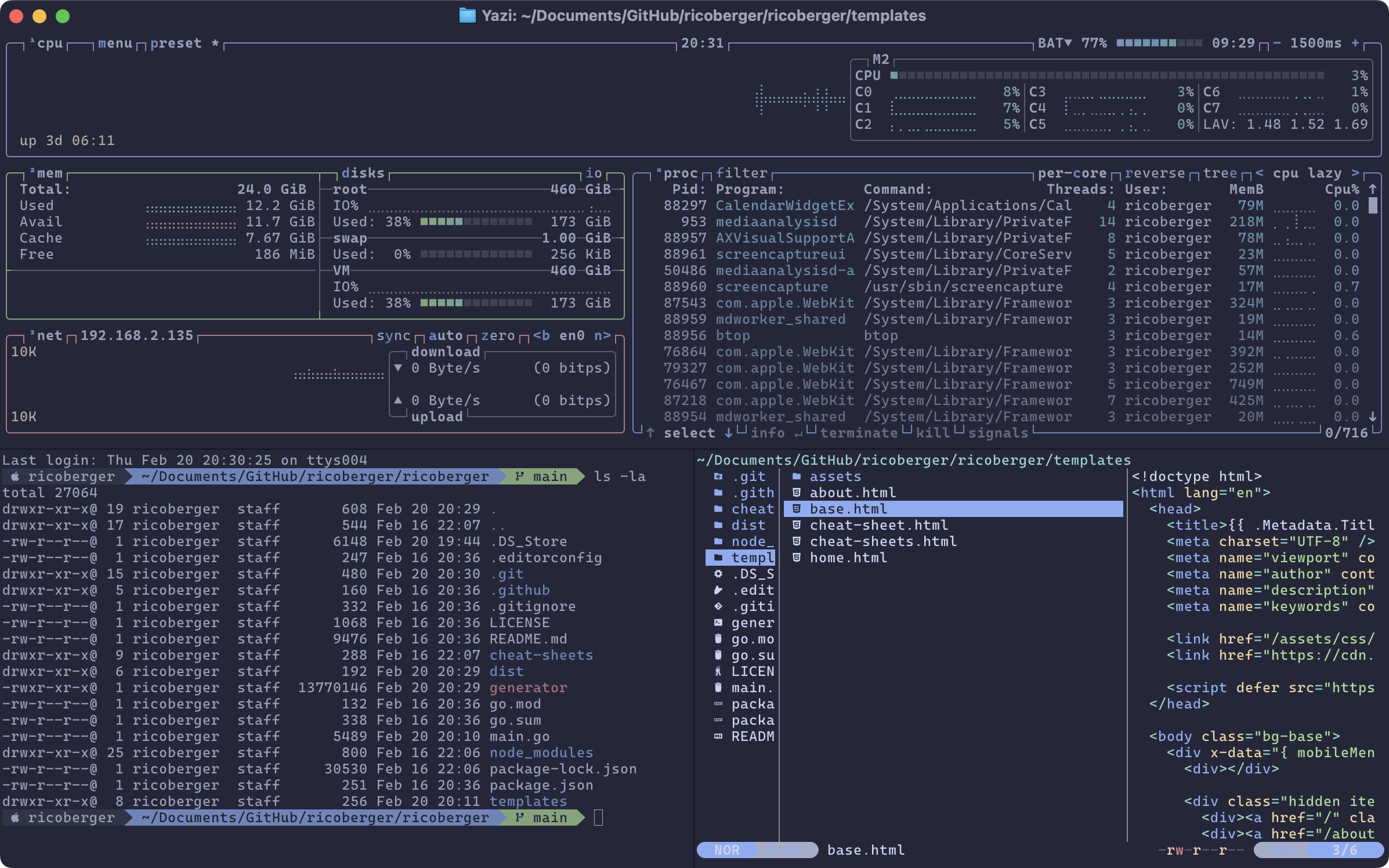Click the gear icon beside .DS_S entry
1389x868 pixels.
pos(718,574)
